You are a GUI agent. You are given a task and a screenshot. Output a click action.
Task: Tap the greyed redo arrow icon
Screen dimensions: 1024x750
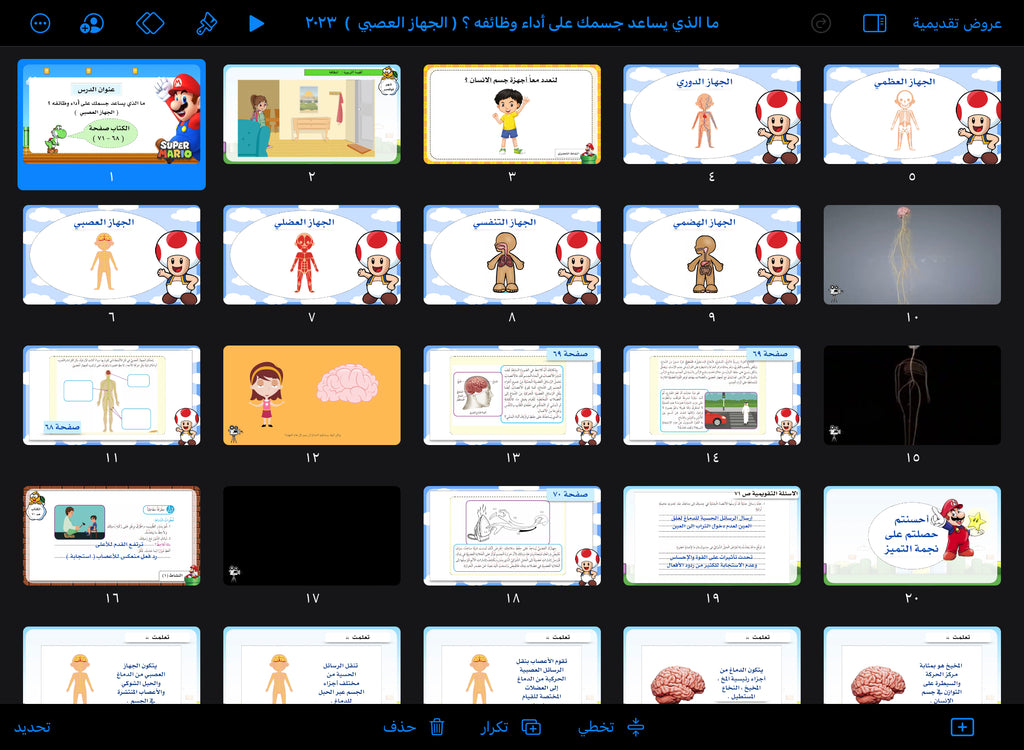pos(821,24)
